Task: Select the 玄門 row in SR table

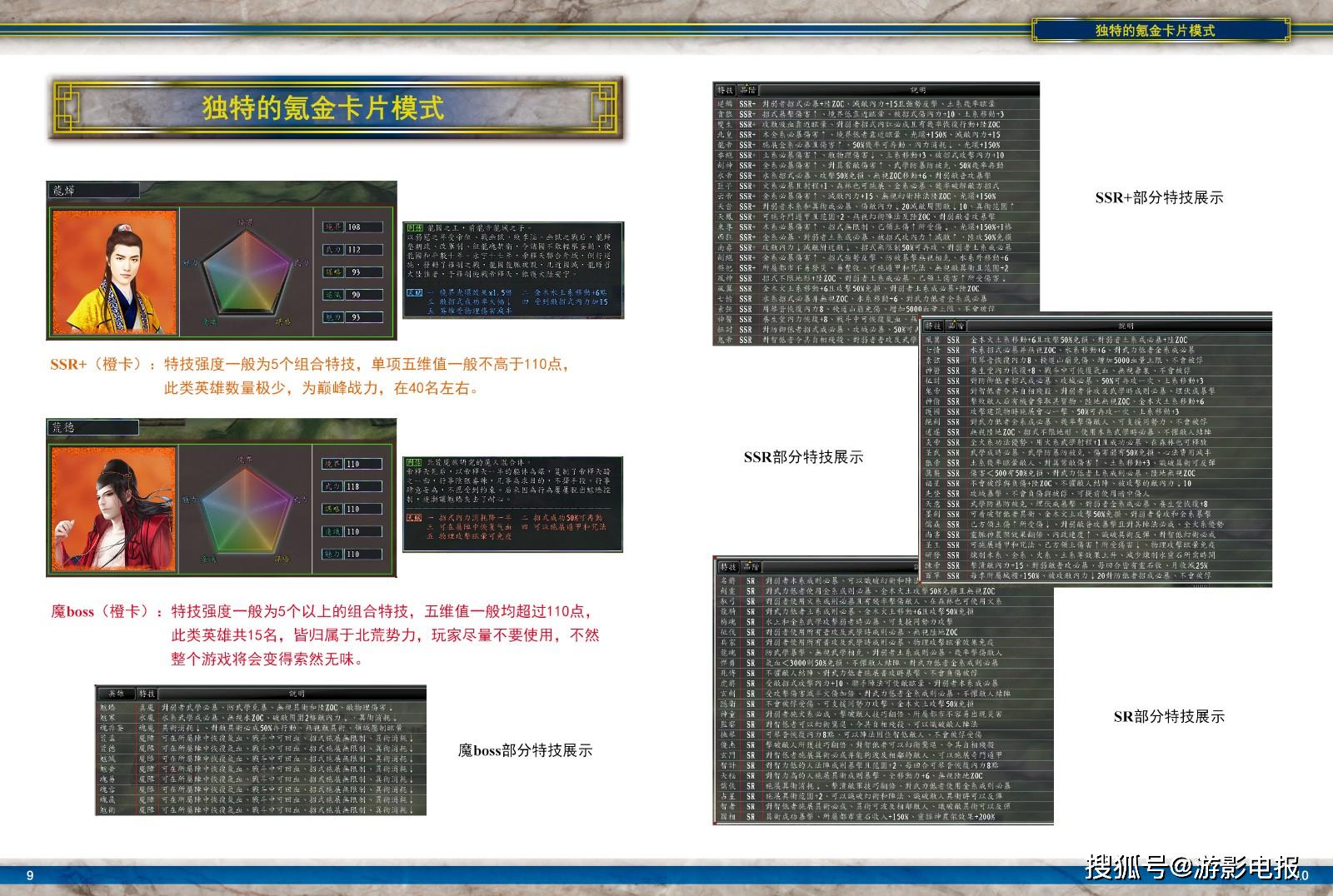Action: [884, 754]
